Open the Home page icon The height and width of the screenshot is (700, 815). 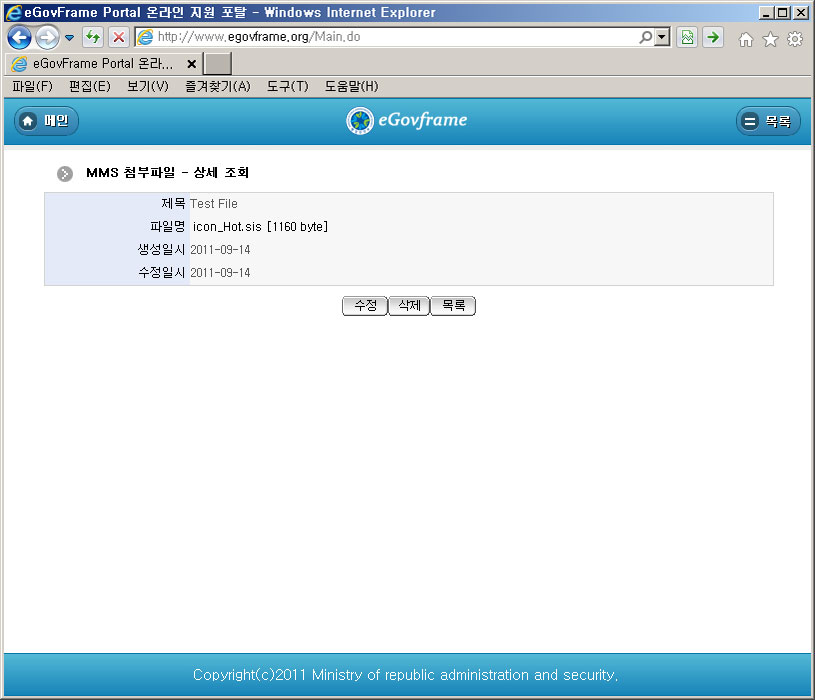coord(745,39)
